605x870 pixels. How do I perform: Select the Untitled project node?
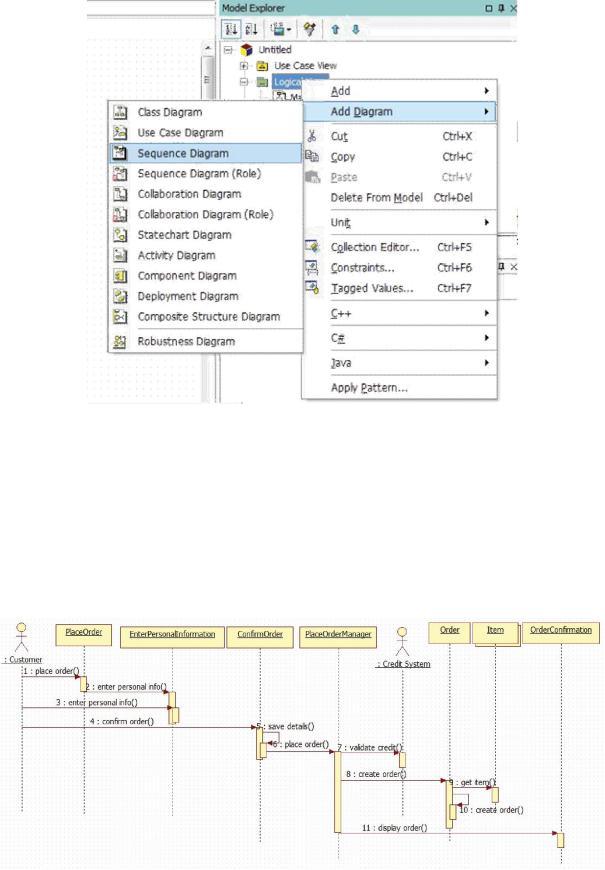275,50
